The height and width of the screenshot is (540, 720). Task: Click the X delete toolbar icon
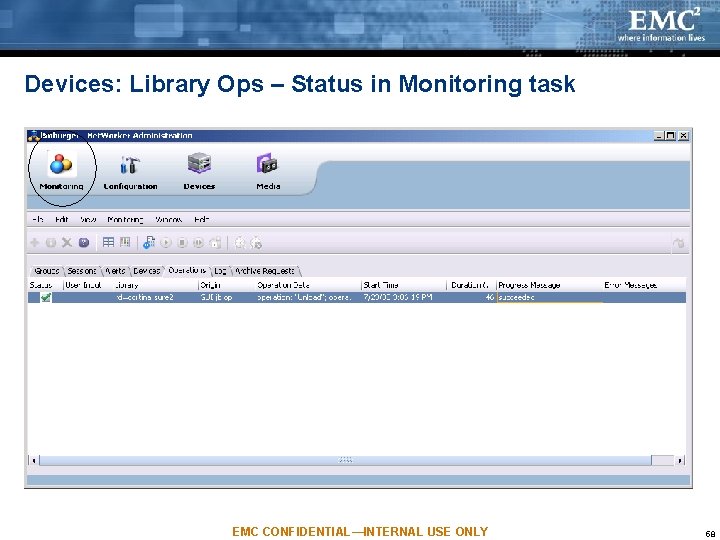pos(67,242)
